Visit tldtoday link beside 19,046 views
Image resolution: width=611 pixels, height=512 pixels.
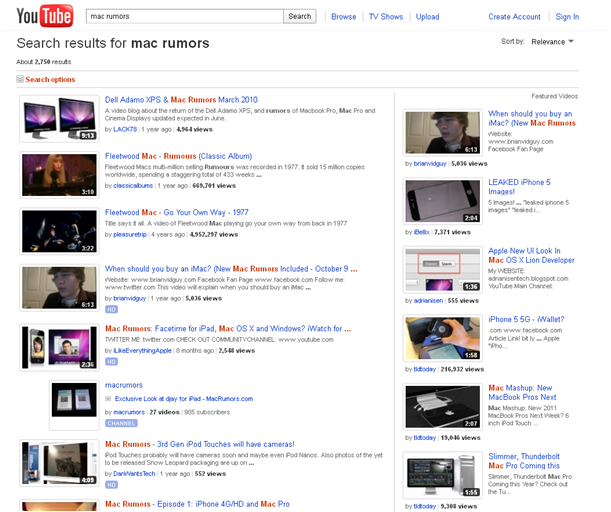point(425,438)
